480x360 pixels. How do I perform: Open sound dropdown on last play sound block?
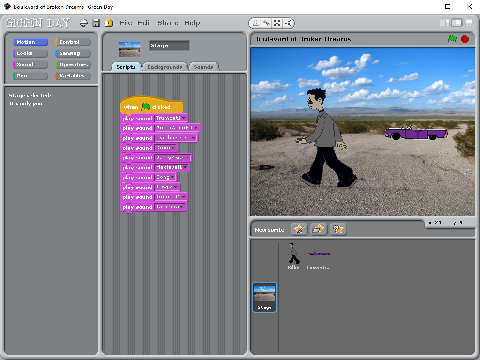[182, 207]
